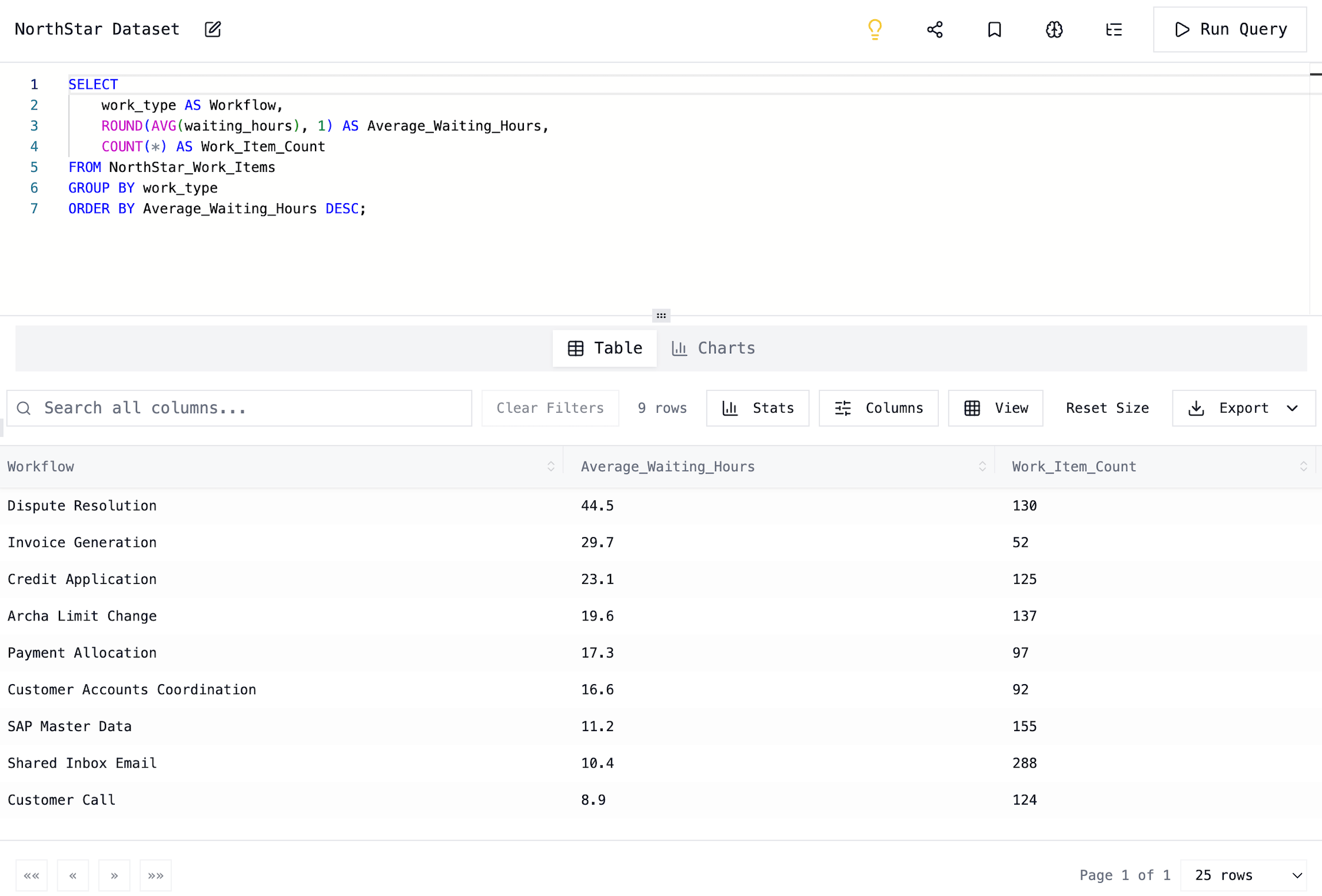Bookmark this query via bookmark icon
The height and width of the screenshot is (896, 1322).
pyautogui.click(x=994, y=29)
